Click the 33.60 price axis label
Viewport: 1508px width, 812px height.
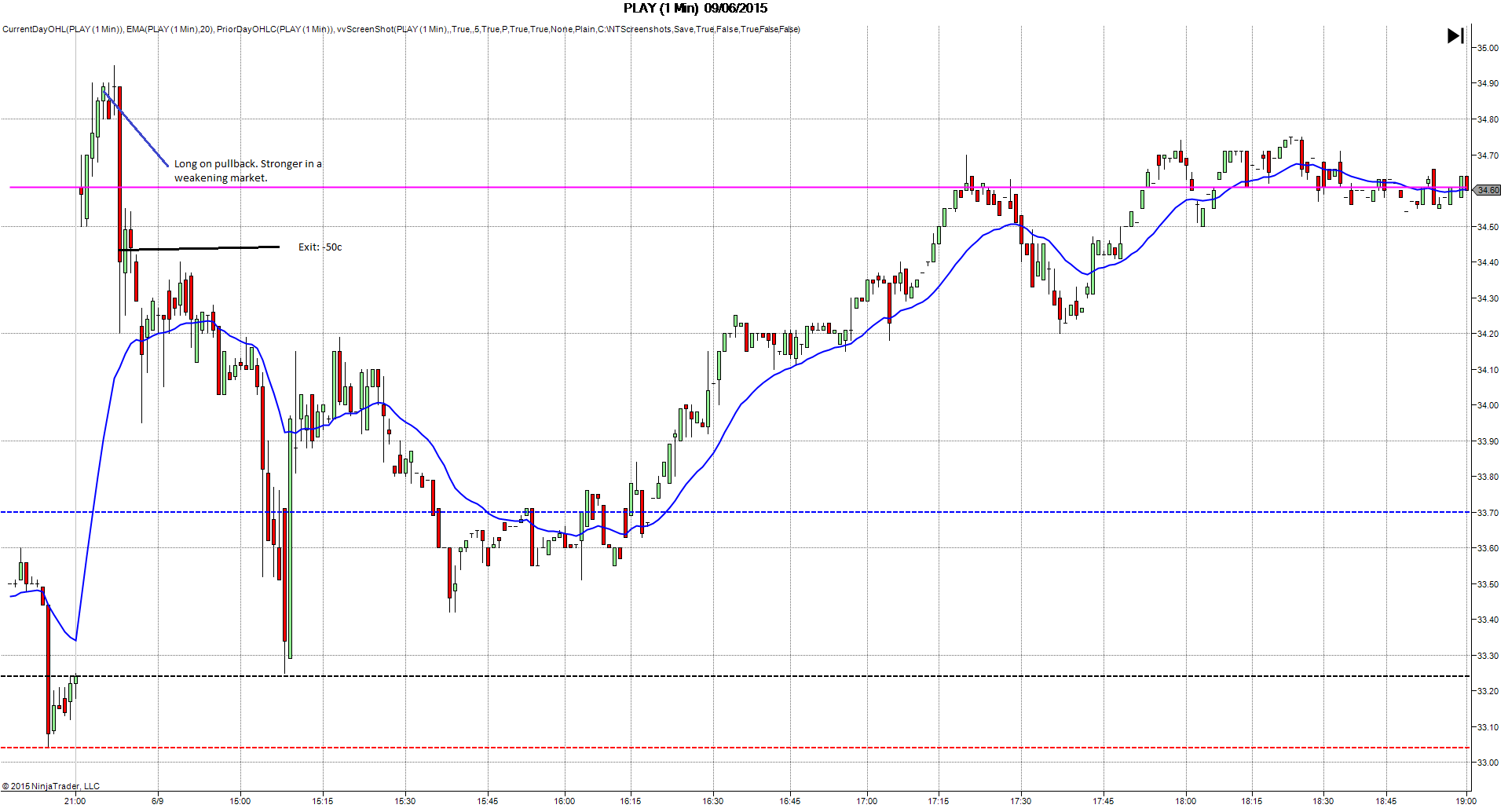click(1488, 548)
